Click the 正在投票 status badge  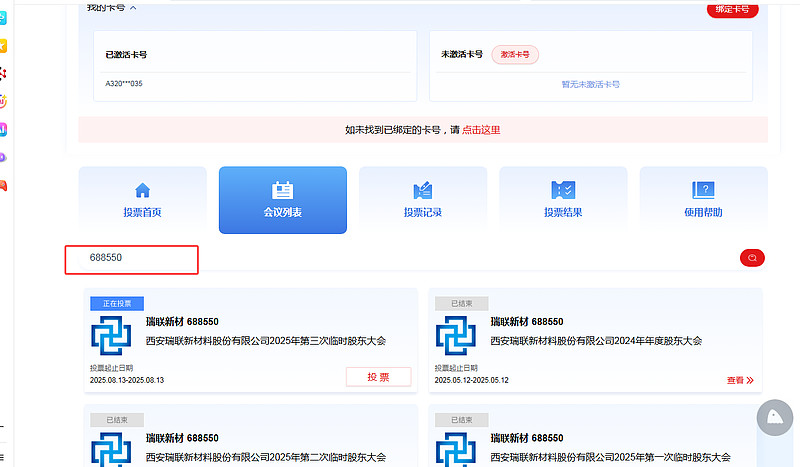click(x=117, y=303)
